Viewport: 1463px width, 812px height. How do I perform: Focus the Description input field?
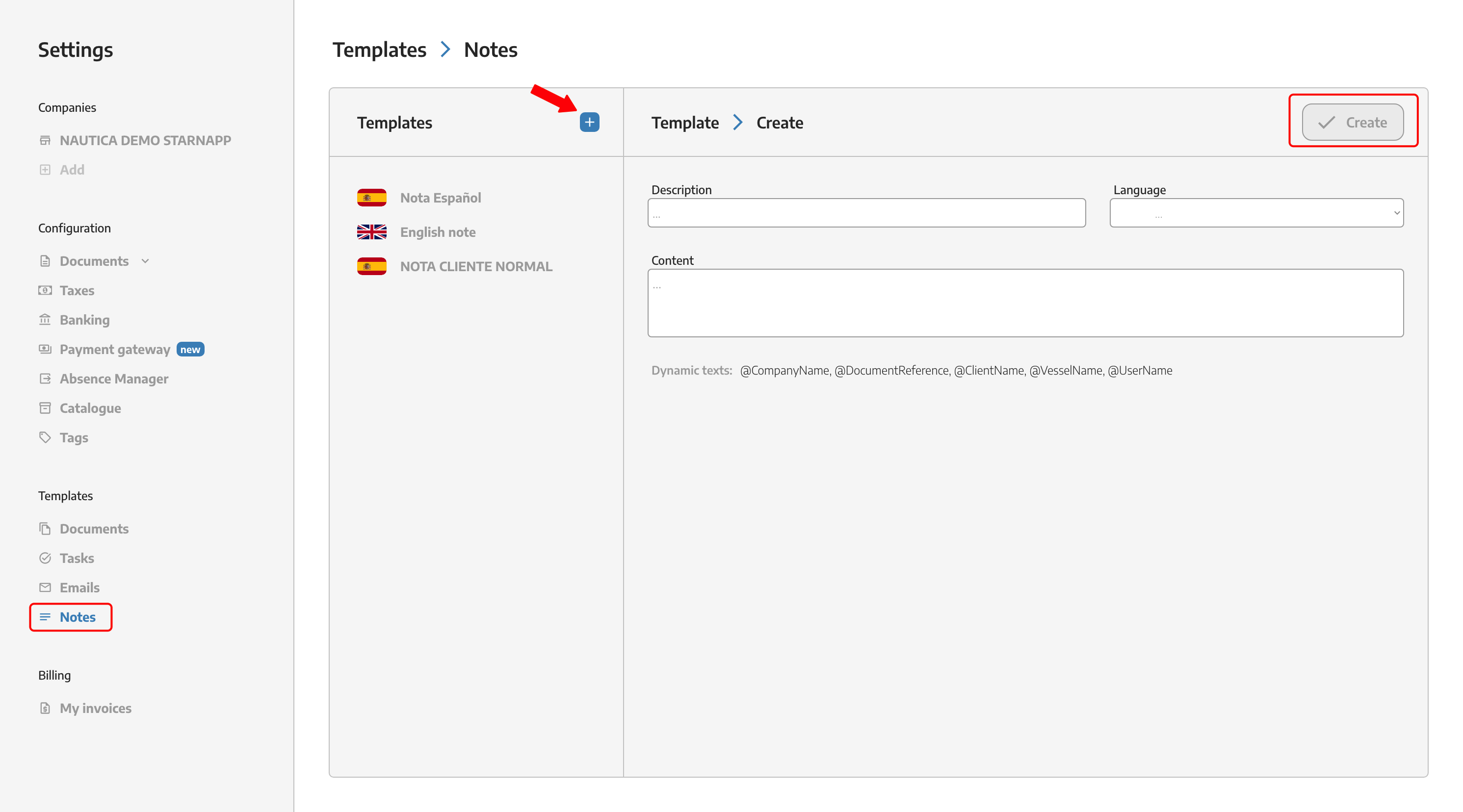tap(867, 213)
